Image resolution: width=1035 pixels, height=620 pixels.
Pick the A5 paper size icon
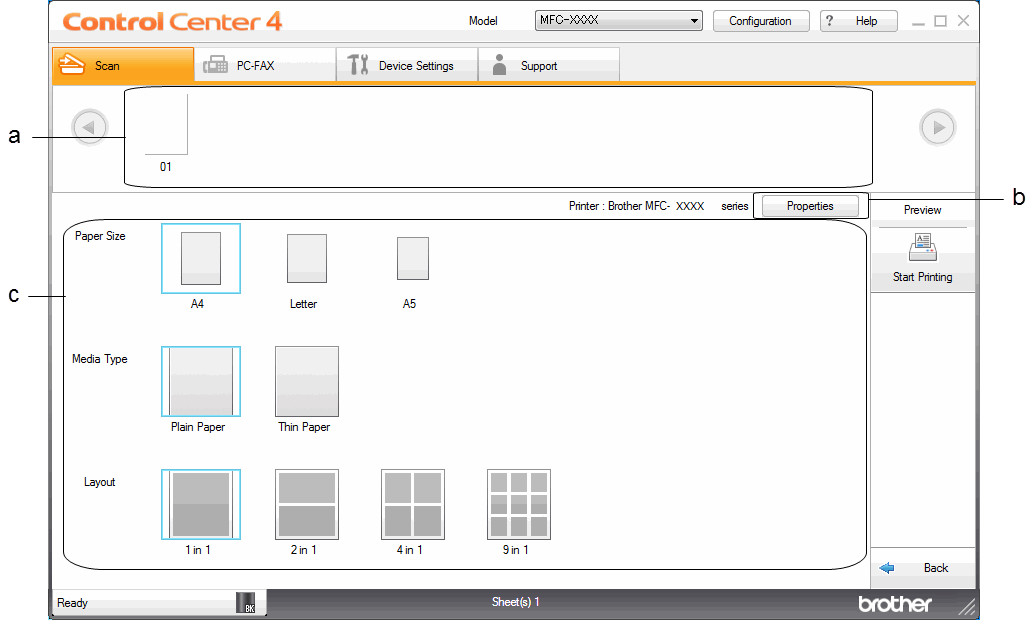pyautogui.click(x=413, y=258)
